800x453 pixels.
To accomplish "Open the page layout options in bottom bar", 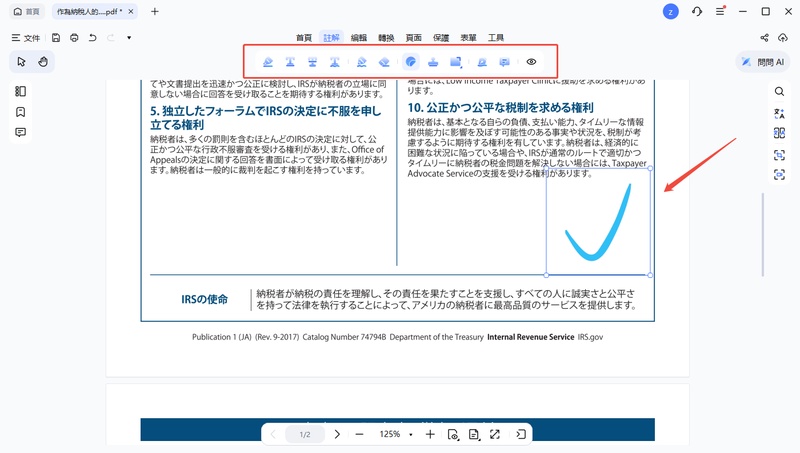I will click(474, 434).
